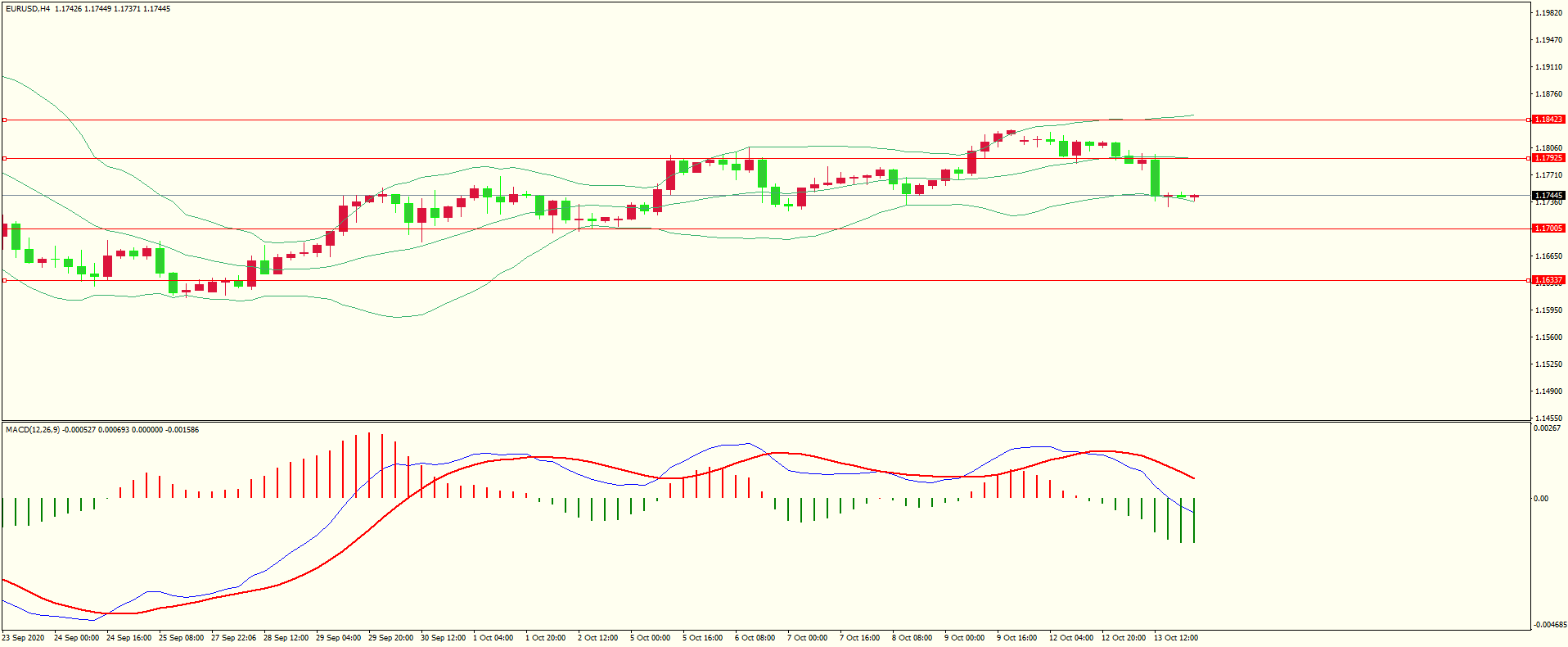1568x647 pixels.
Task: Click the rightmost candle on the chart
Action: [x=1194, y=197]
